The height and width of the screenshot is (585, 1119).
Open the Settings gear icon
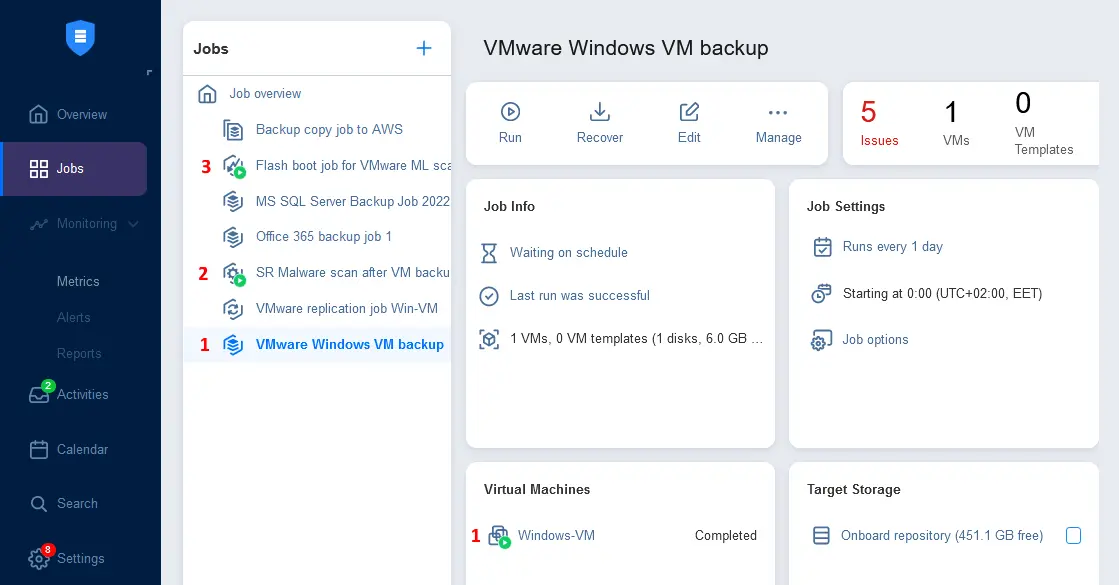click(39, 559)
